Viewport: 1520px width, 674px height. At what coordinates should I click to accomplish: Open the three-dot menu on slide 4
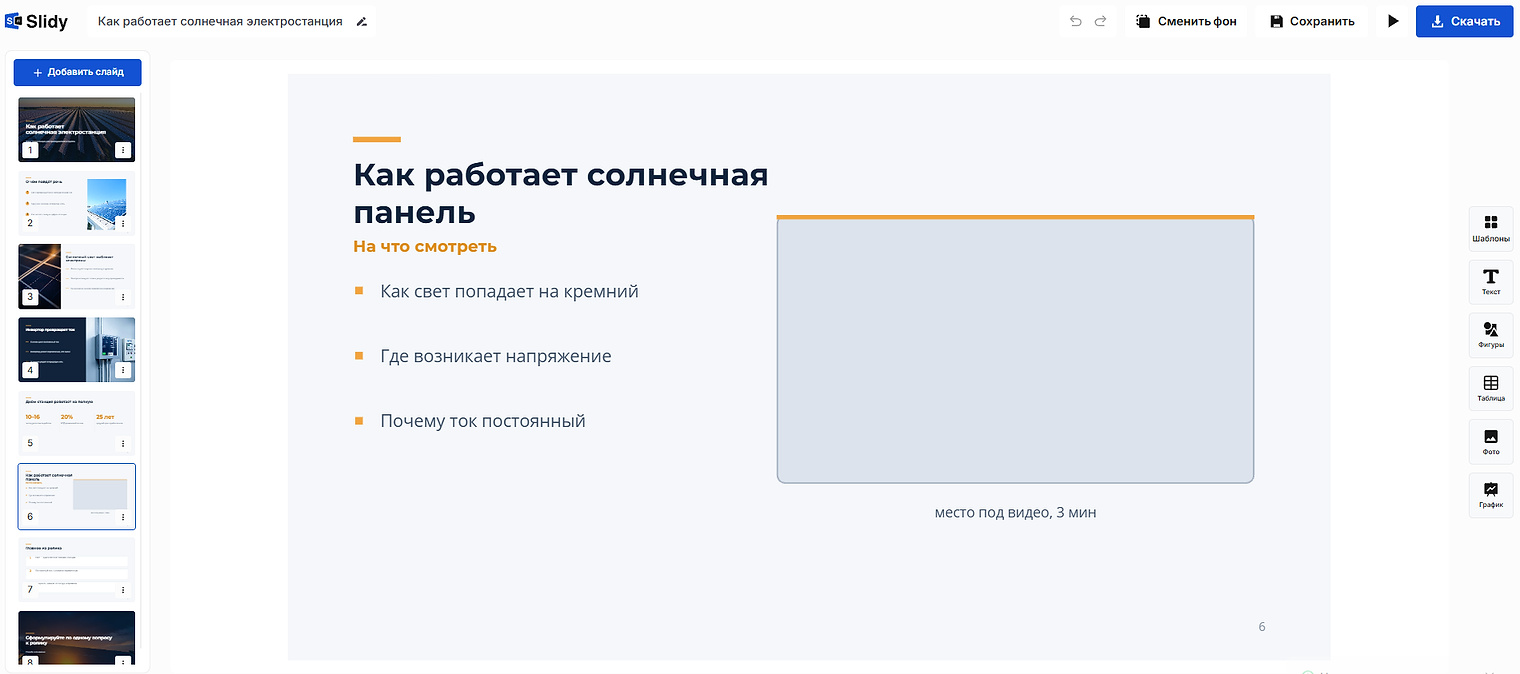tap(123, 370)
